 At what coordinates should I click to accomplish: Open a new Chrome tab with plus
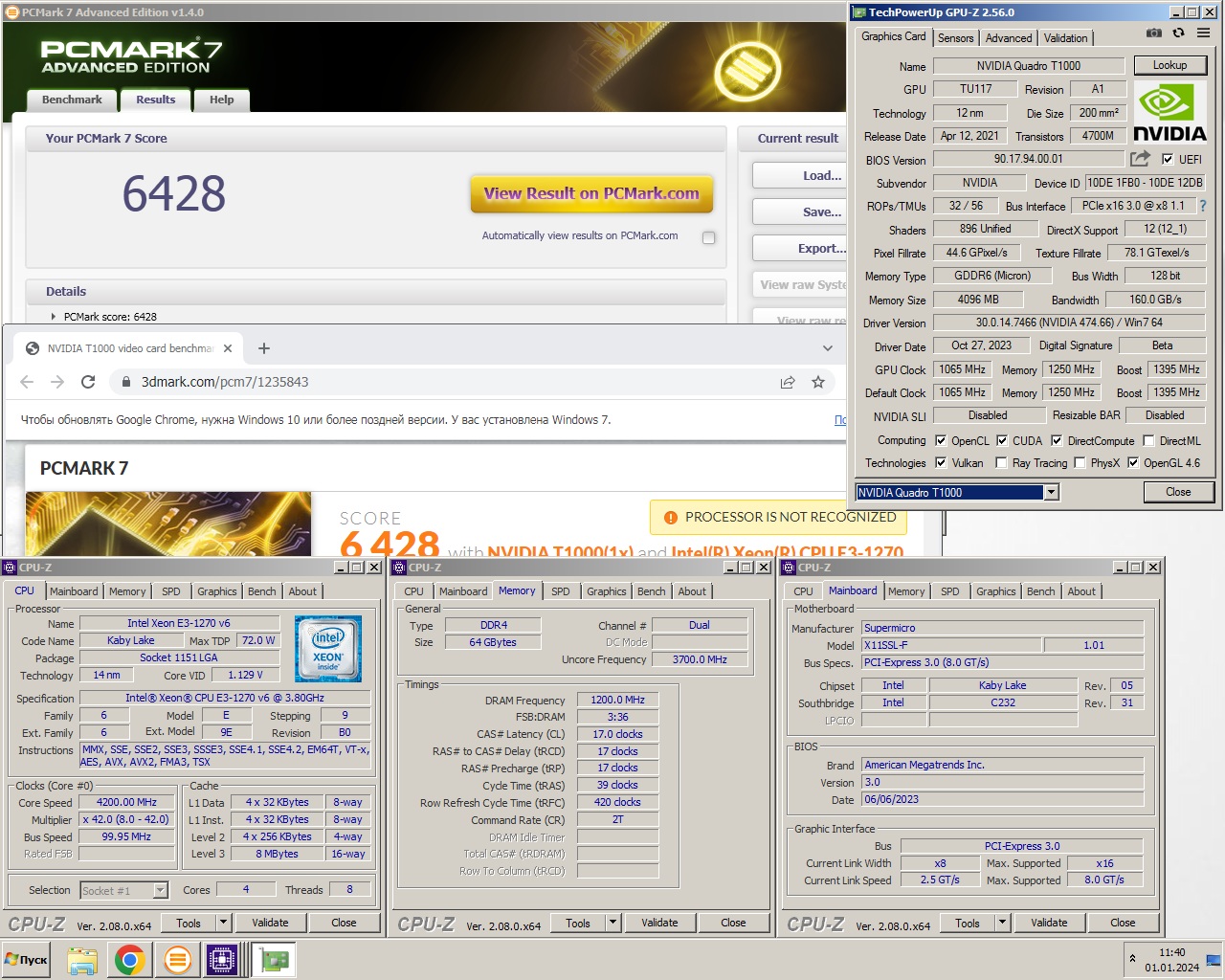click(264, 348)
